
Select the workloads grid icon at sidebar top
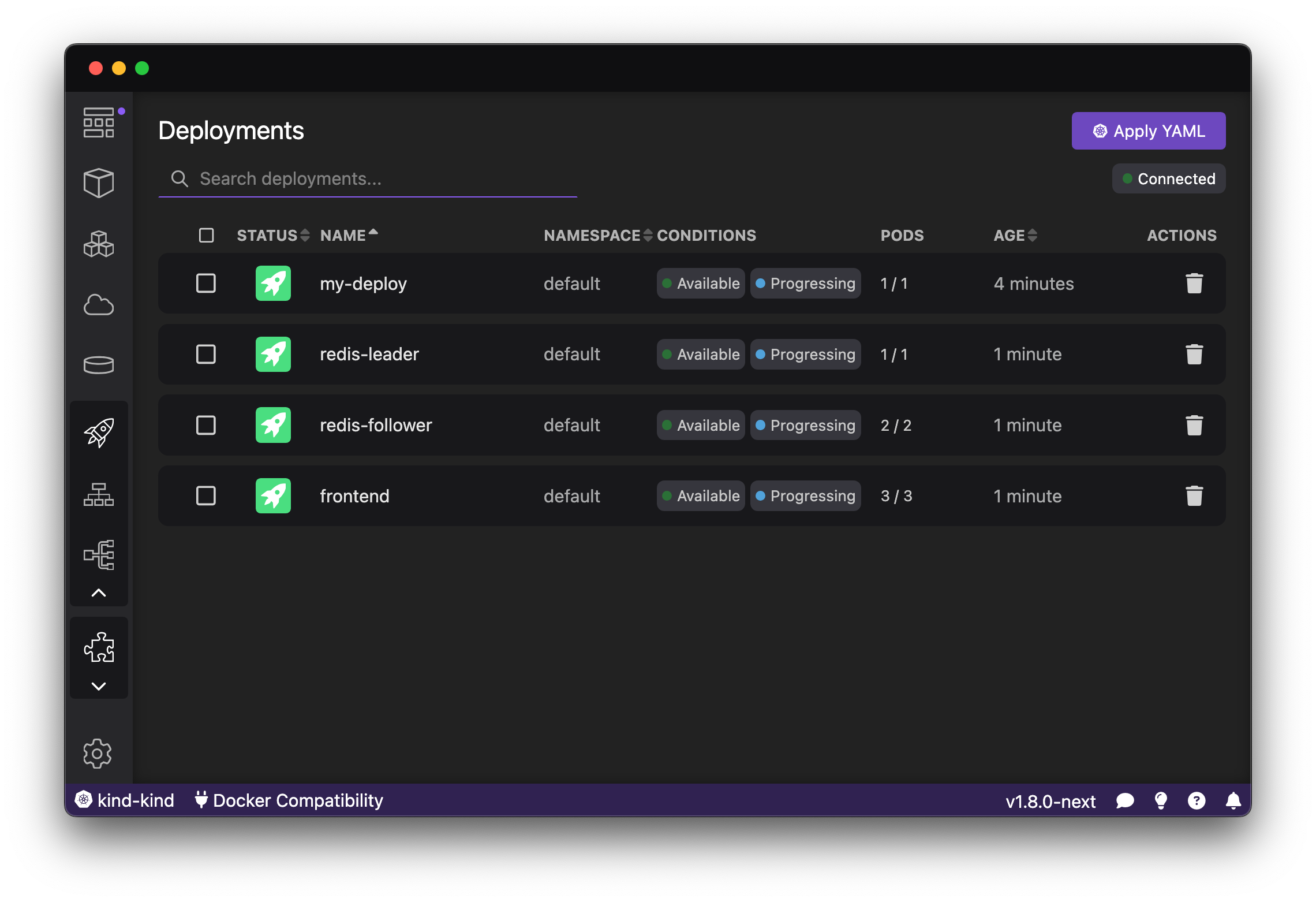(x=99, y=122)
